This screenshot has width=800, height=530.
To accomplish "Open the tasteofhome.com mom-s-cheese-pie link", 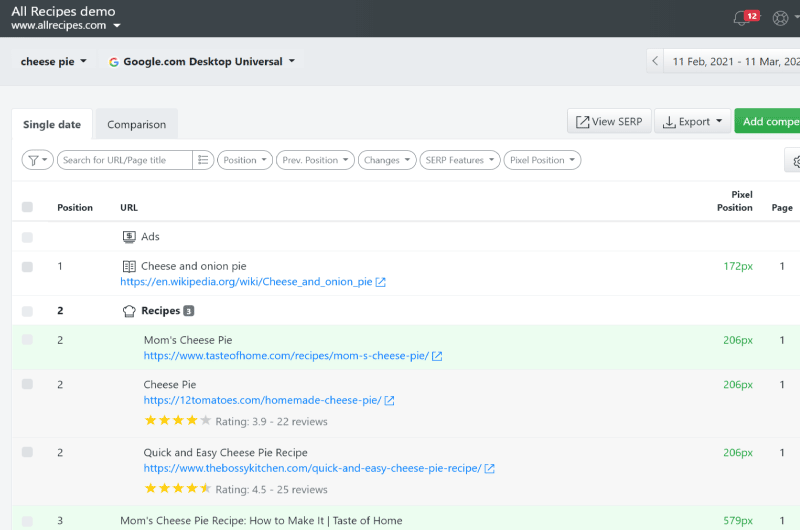I will tap(286, 356).
